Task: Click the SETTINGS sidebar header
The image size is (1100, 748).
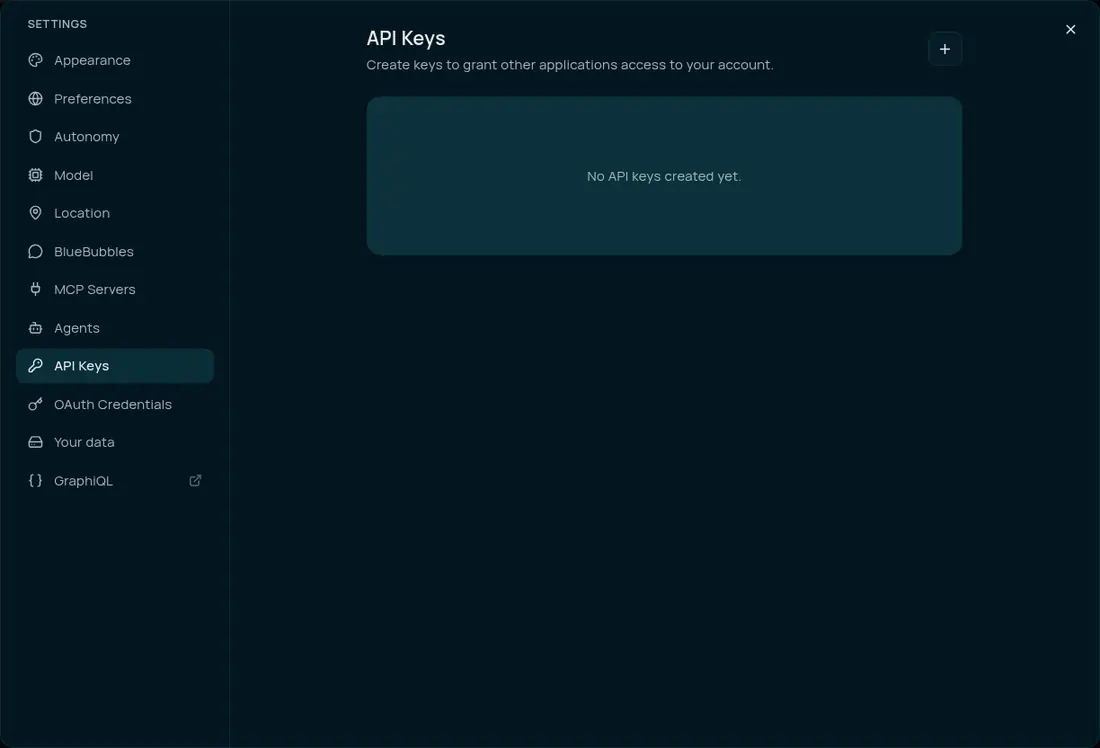Action: point(58,24)
